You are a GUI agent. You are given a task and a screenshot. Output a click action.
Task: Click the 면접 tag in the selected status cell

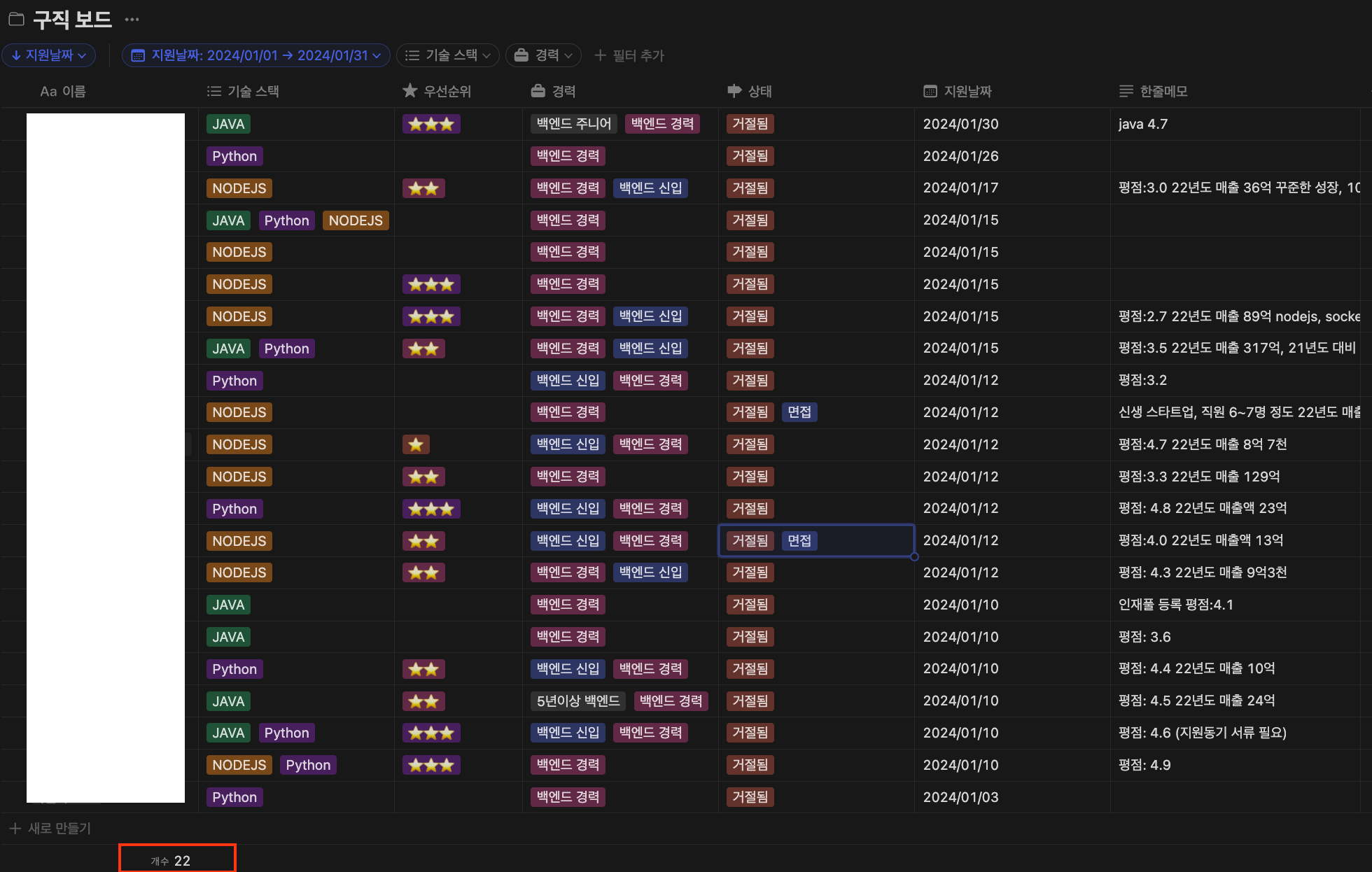pyautogui.click(x=799, y=540)
